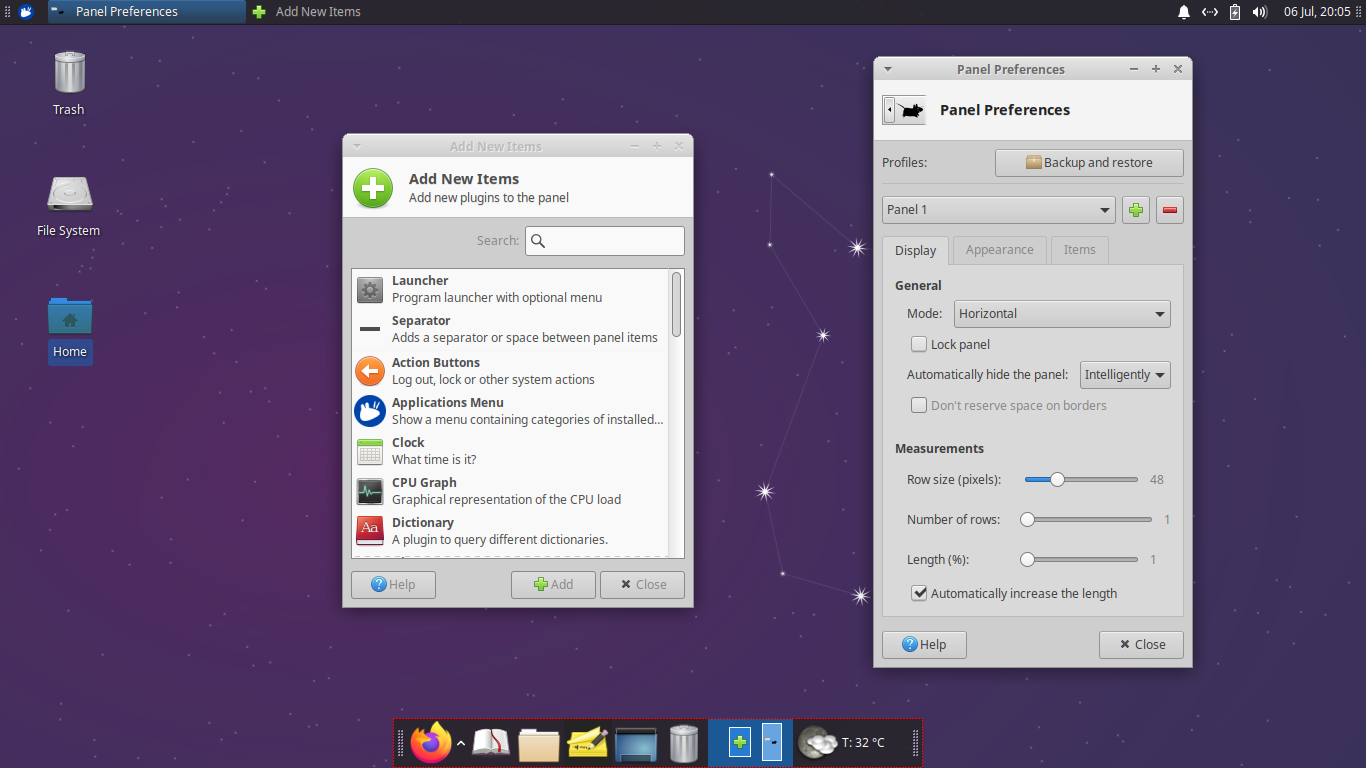
Task: Click the volume icon in the system tray
Action: (1259, 11)
